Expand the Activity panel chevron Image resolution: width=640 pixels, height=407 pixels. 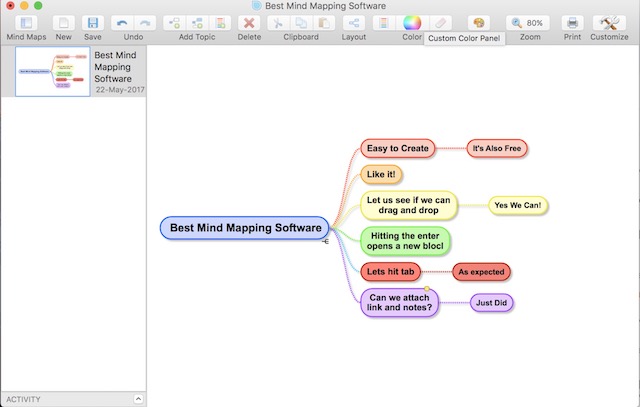click(138, 399)
